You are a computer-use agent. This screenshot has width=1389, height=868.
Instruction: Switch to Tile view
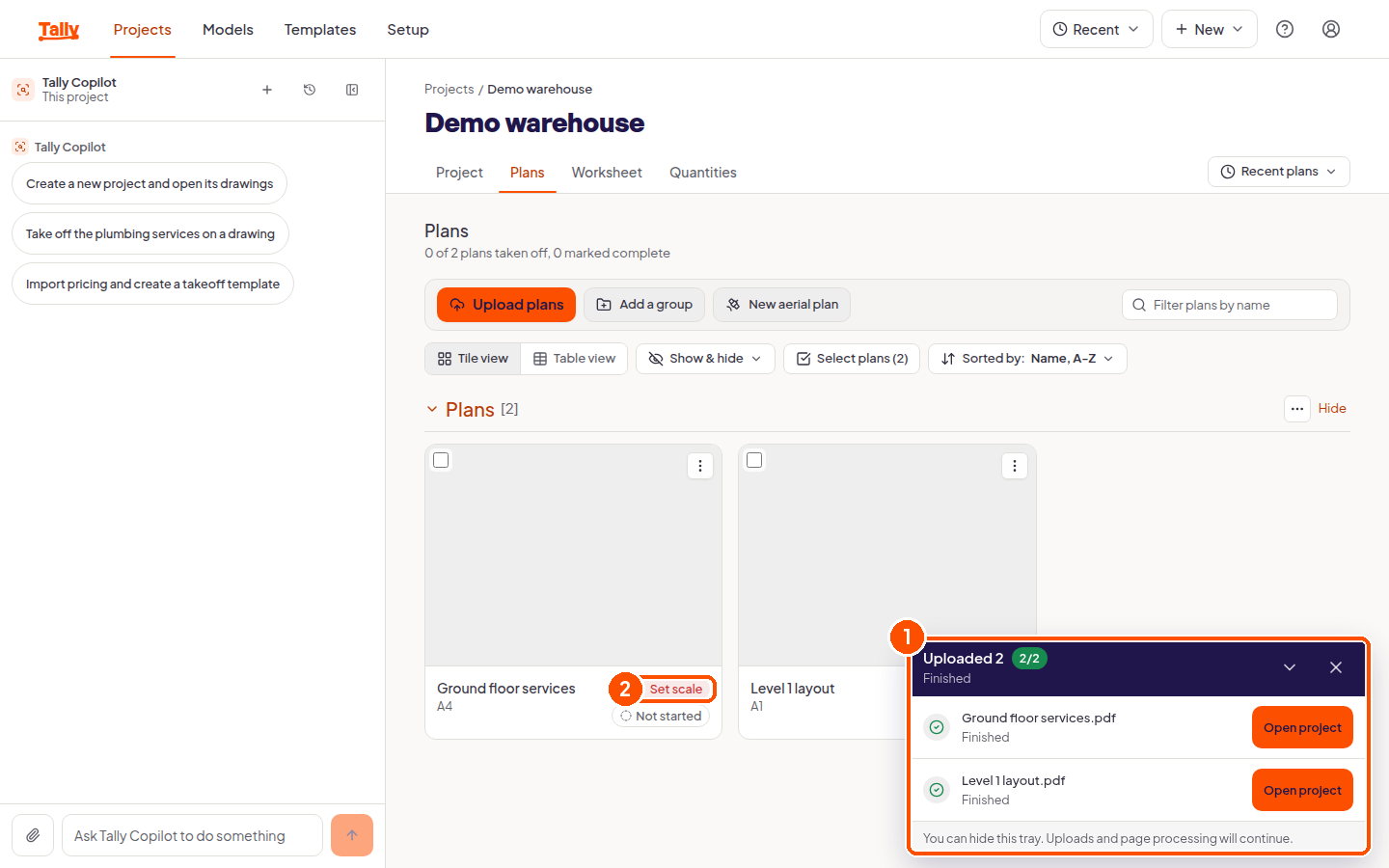pyautogui.click(x=473, y=359)
